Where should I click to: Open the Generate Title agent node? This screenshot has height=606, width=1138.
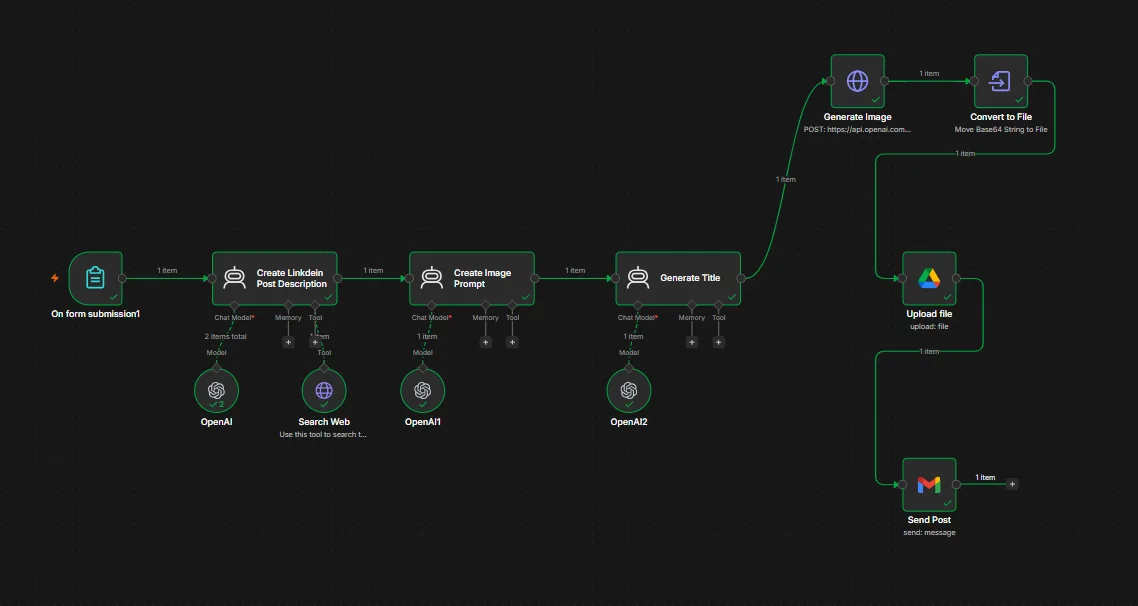[678, 278]
